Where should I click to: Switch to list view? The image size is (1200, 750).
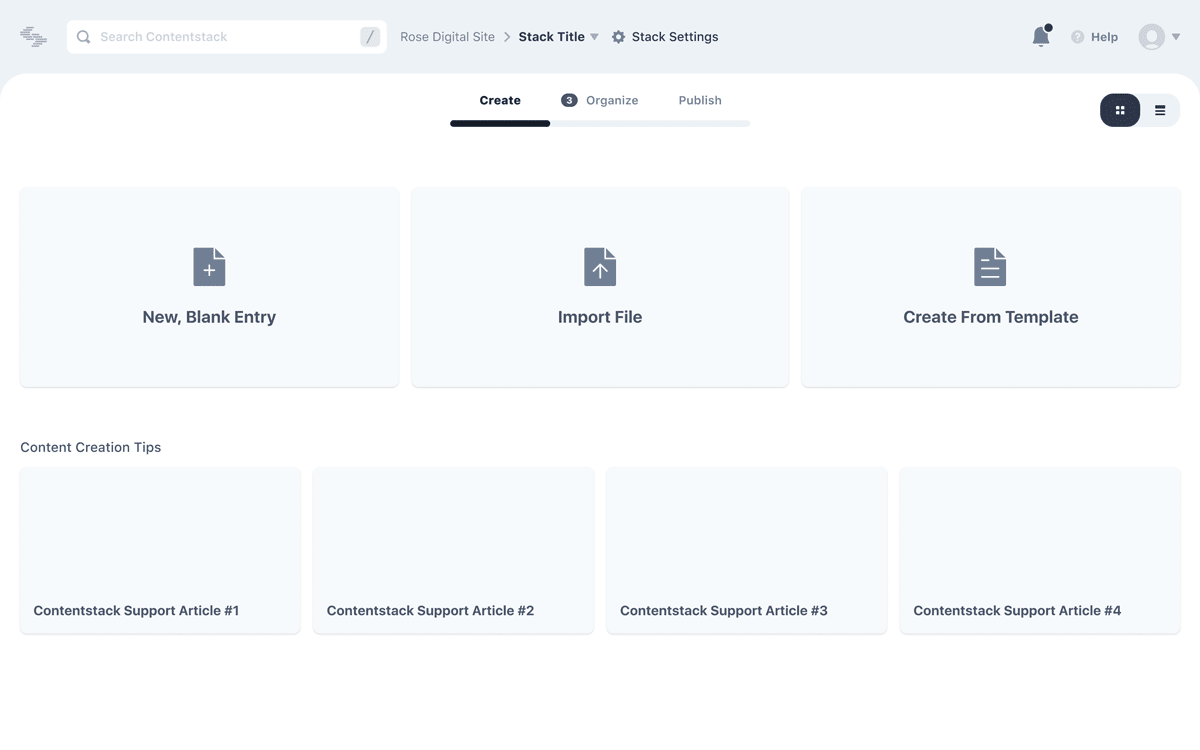click(x=1160, y=110)
